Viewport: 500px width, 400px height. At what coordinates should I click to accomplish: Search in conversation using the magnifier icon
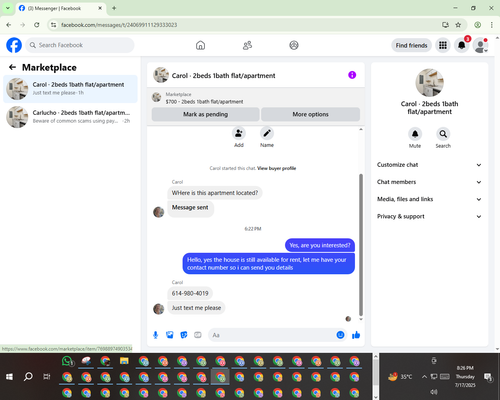point(443,134)
